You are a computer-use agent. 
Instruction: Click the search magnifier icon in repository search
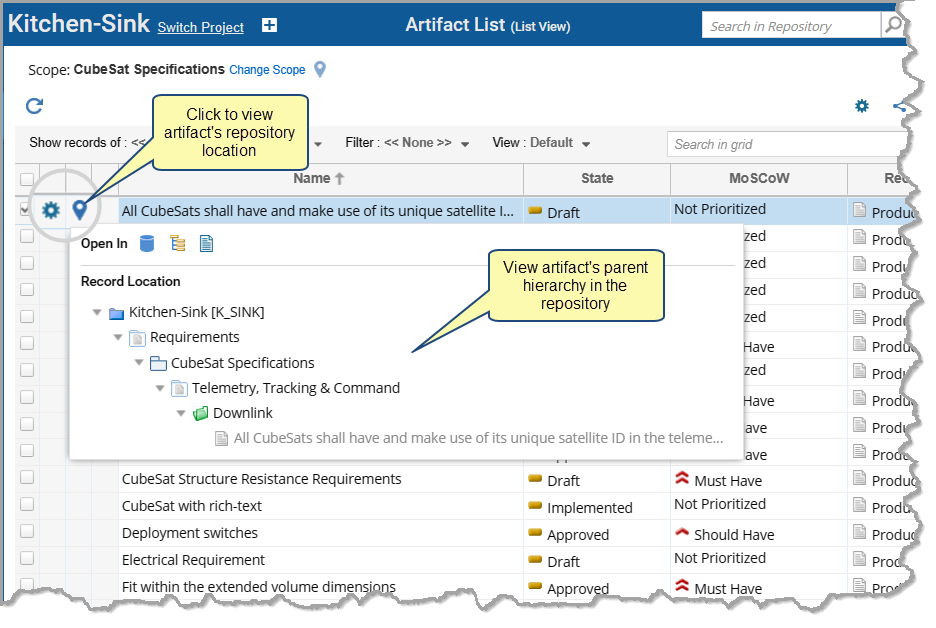tap(893, 25)
